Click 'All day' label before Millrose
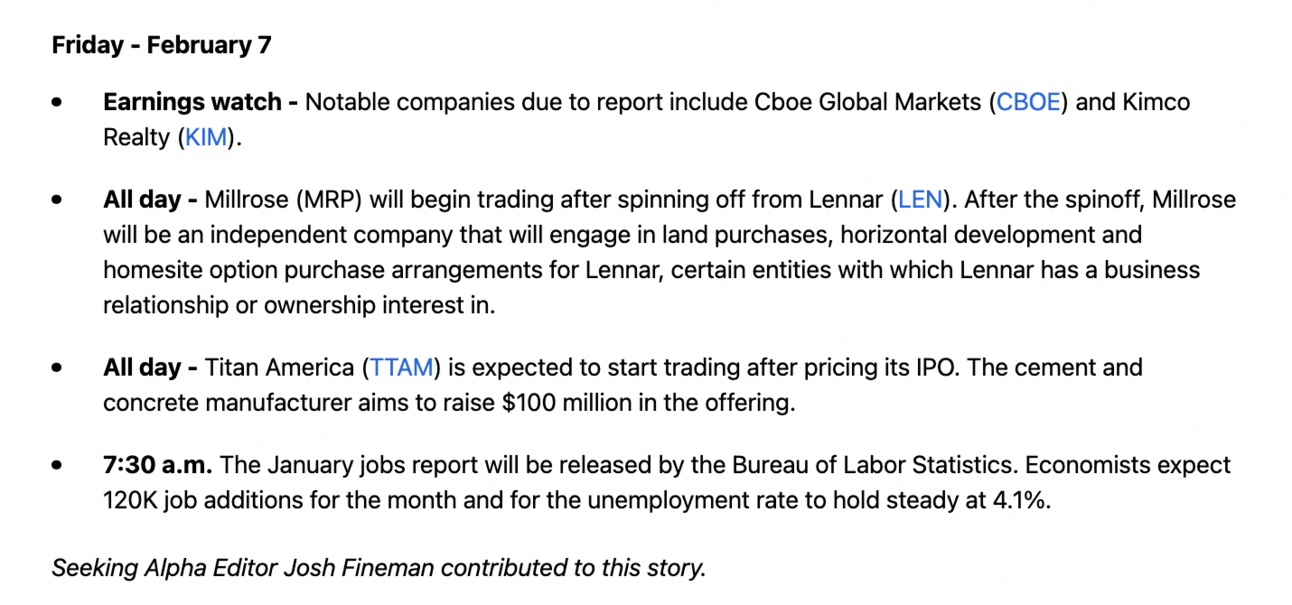Image resolution: width=1292 pixels, height=605 pixels. point(148,200)
